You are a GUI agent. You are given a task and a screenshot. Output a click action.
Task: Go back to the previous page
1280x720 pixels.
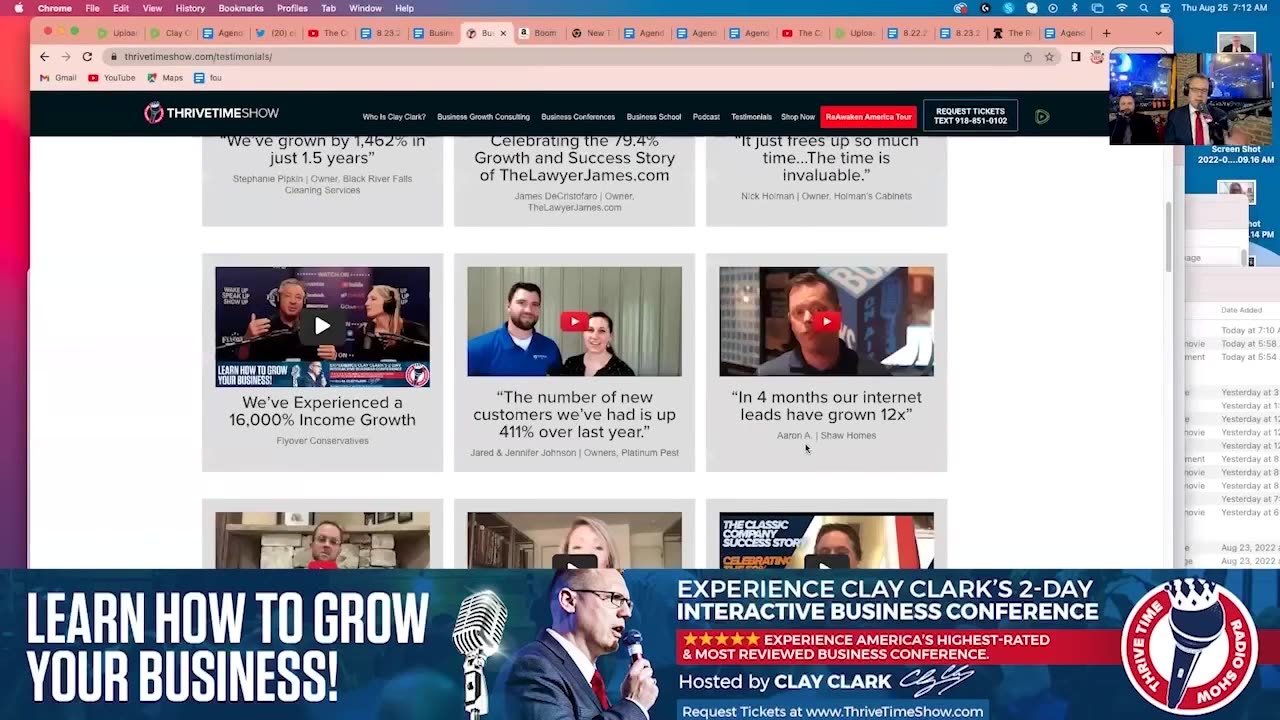pyautogui.click(x=44, y=57)
